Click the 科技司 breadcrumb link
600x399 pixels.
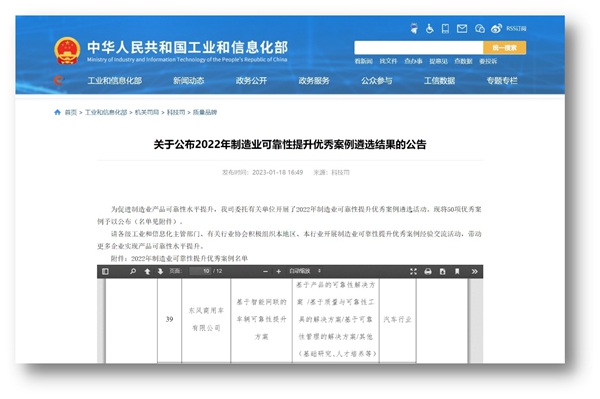(176, 112)
